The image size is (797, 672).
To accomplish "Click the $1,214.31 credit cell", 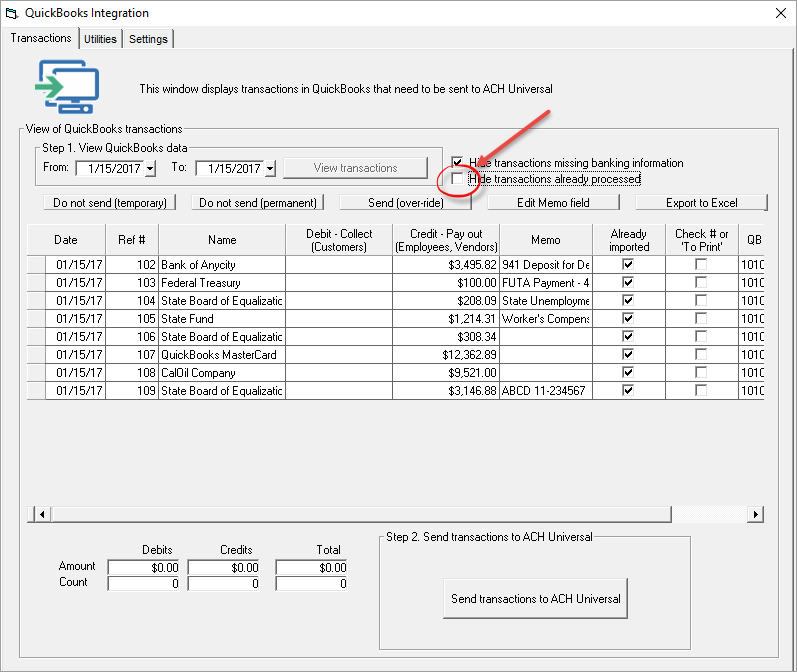I will point(446,319).
